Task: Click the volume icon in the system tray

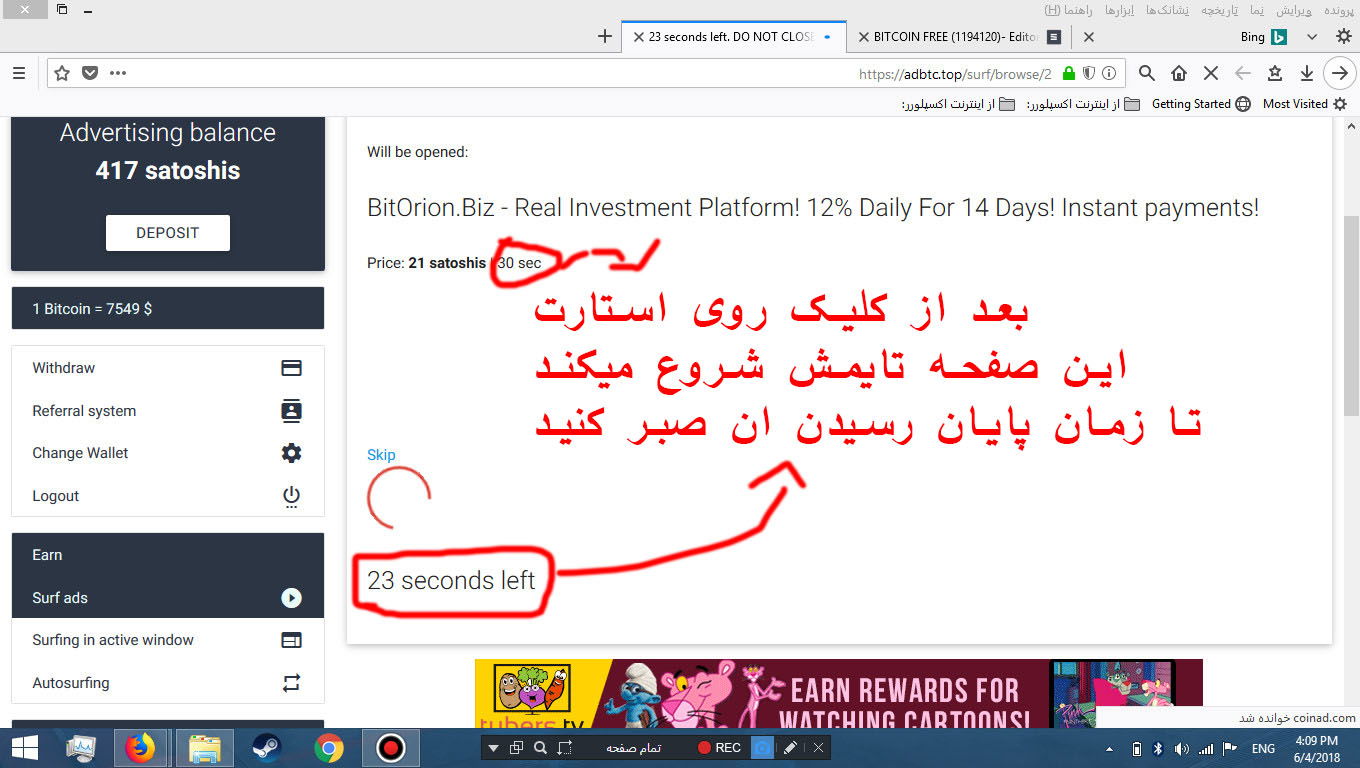Action: pyautogui.click(x=1182, y=748)
